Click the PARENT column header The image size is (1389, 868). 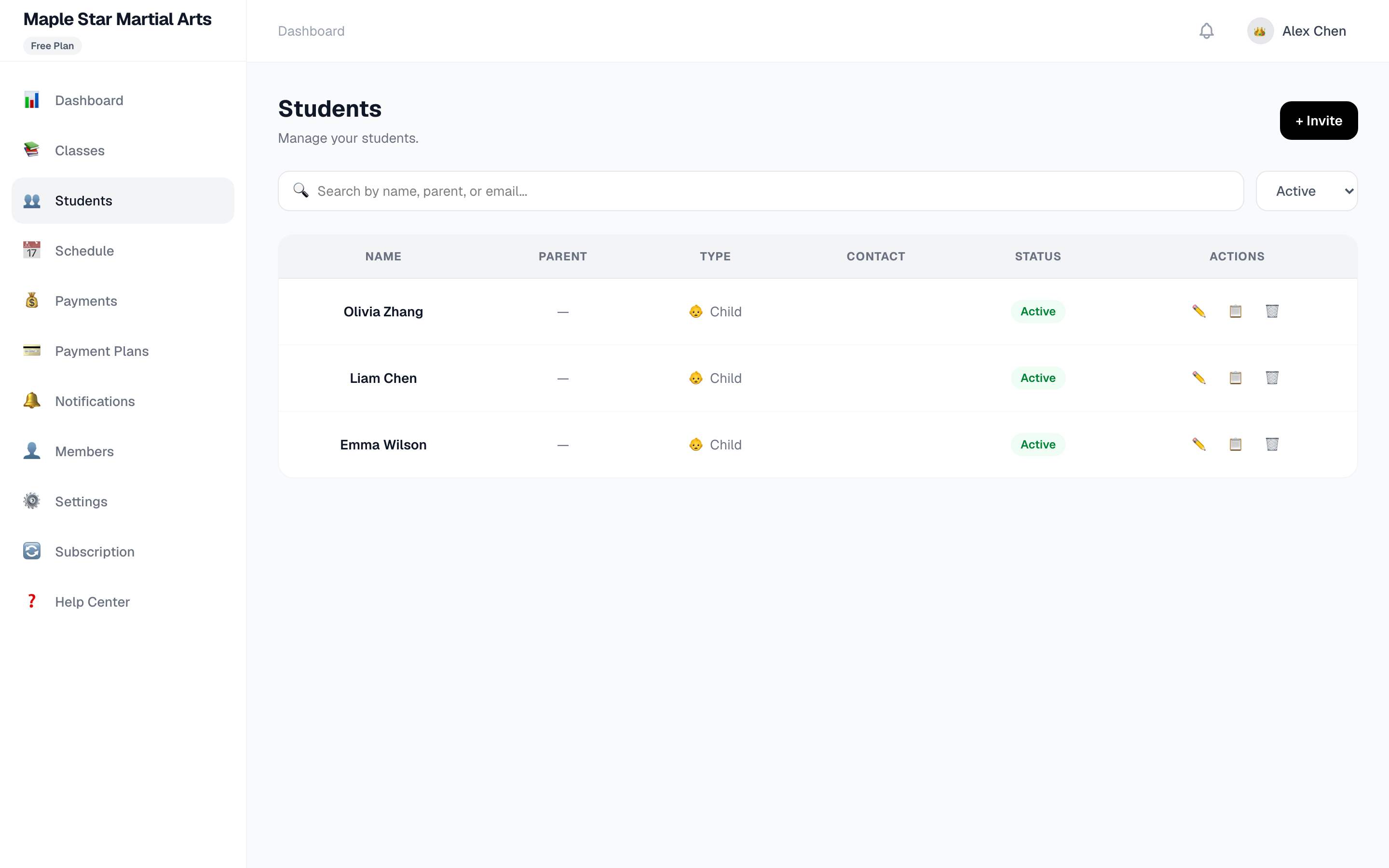tap(562, 257)
